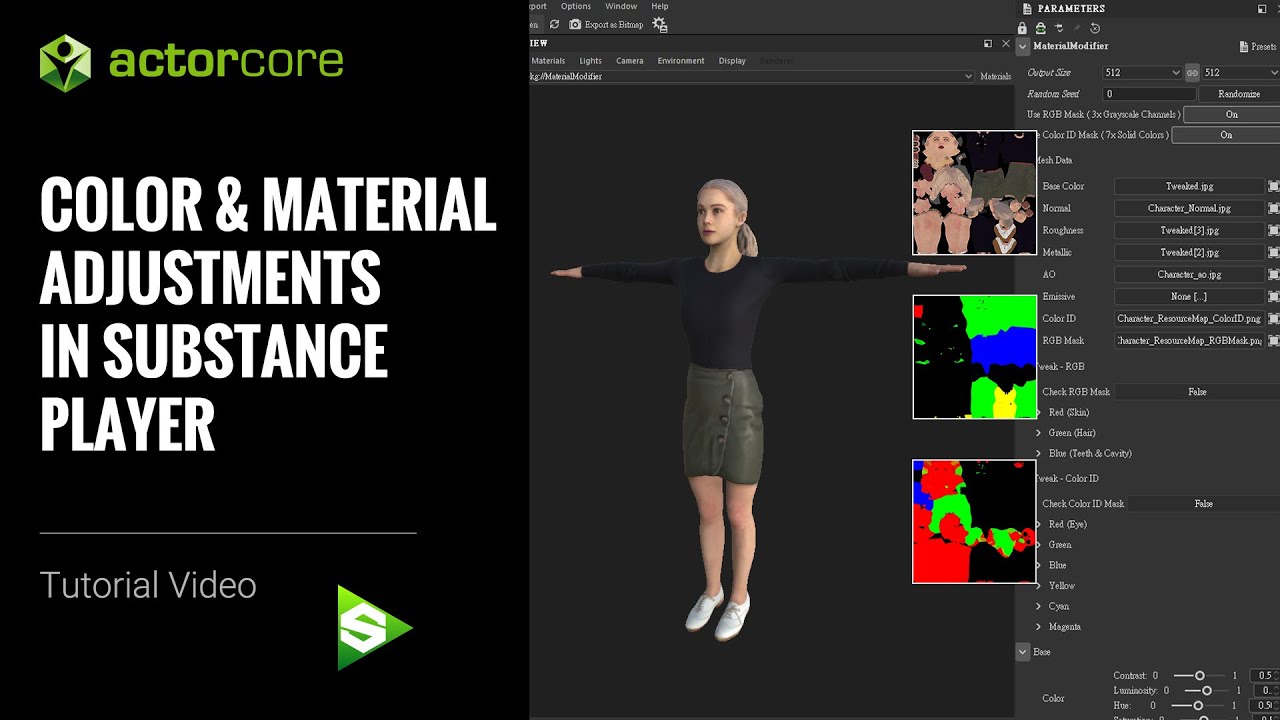
Task: Open export settings gear icon
Action: coord(659,24)
